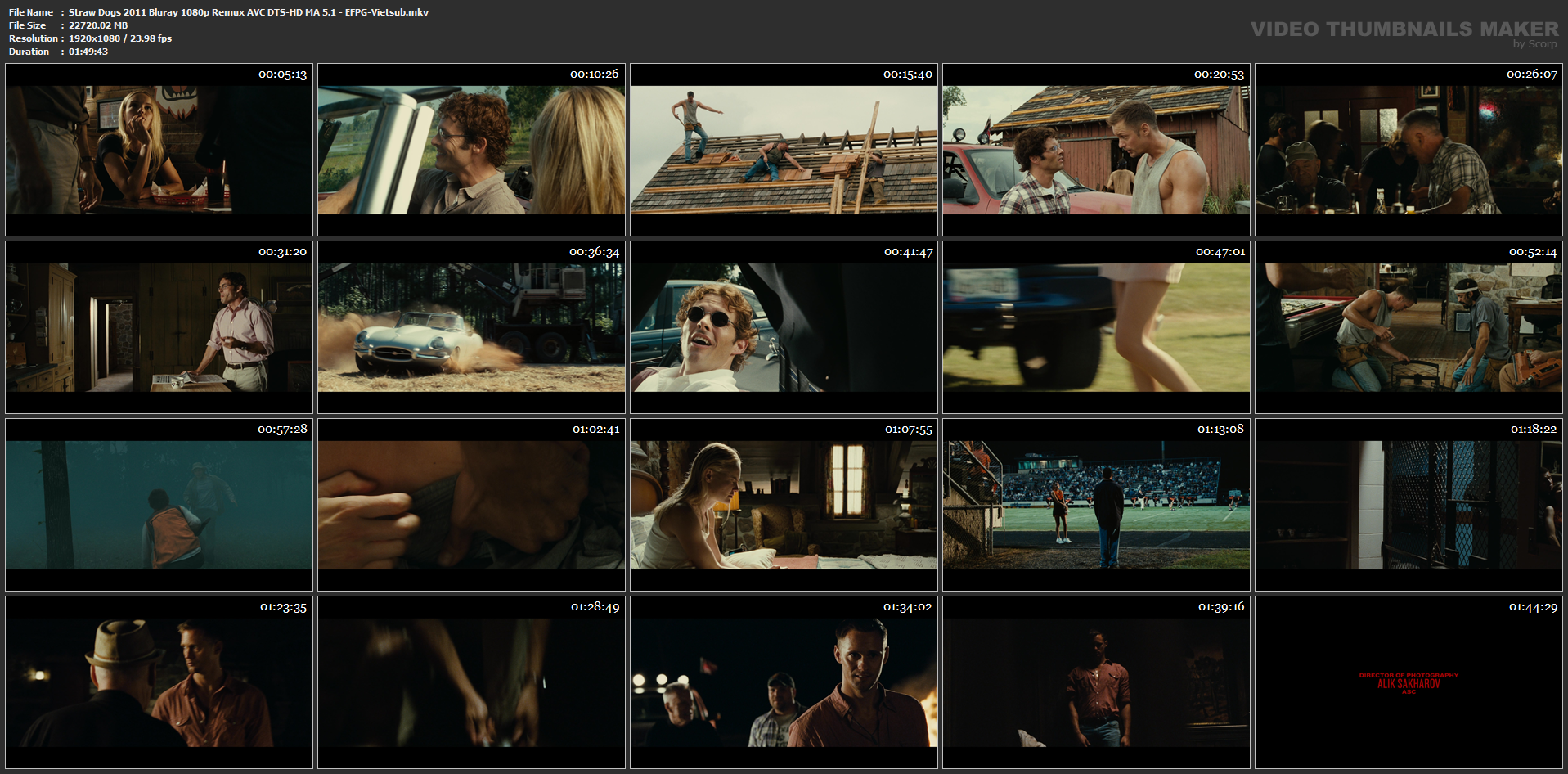Image resolution: width=1568 pixels, height=774 pixels.
Task: Click the duration value '01:49:43'
Action: click(88, 52)
